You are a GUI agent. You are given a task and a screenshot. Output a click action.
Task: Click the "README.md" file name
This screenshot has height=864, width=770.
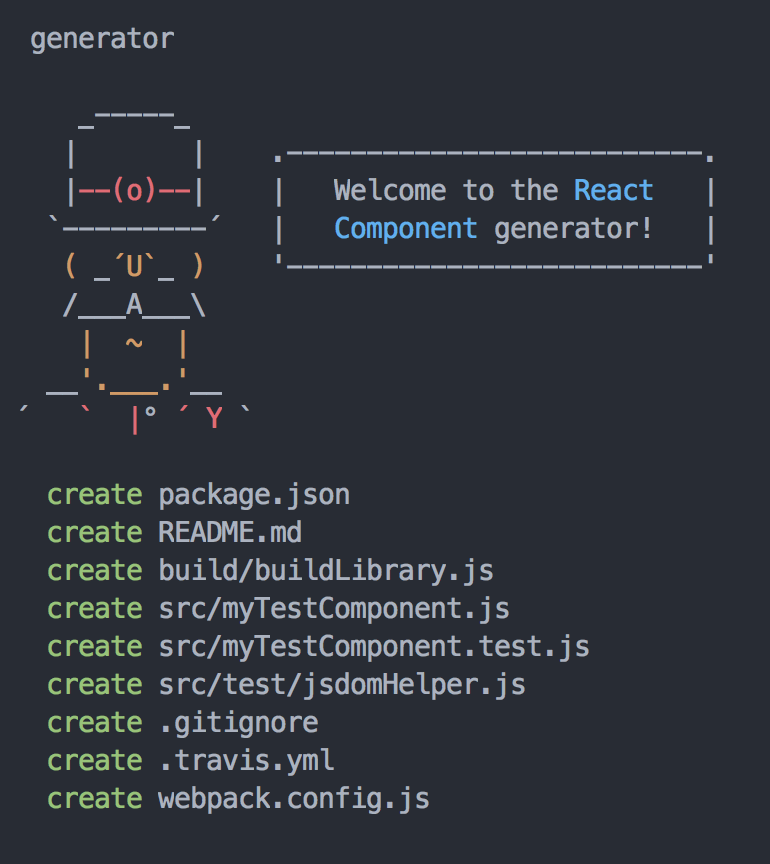(230, 532)
